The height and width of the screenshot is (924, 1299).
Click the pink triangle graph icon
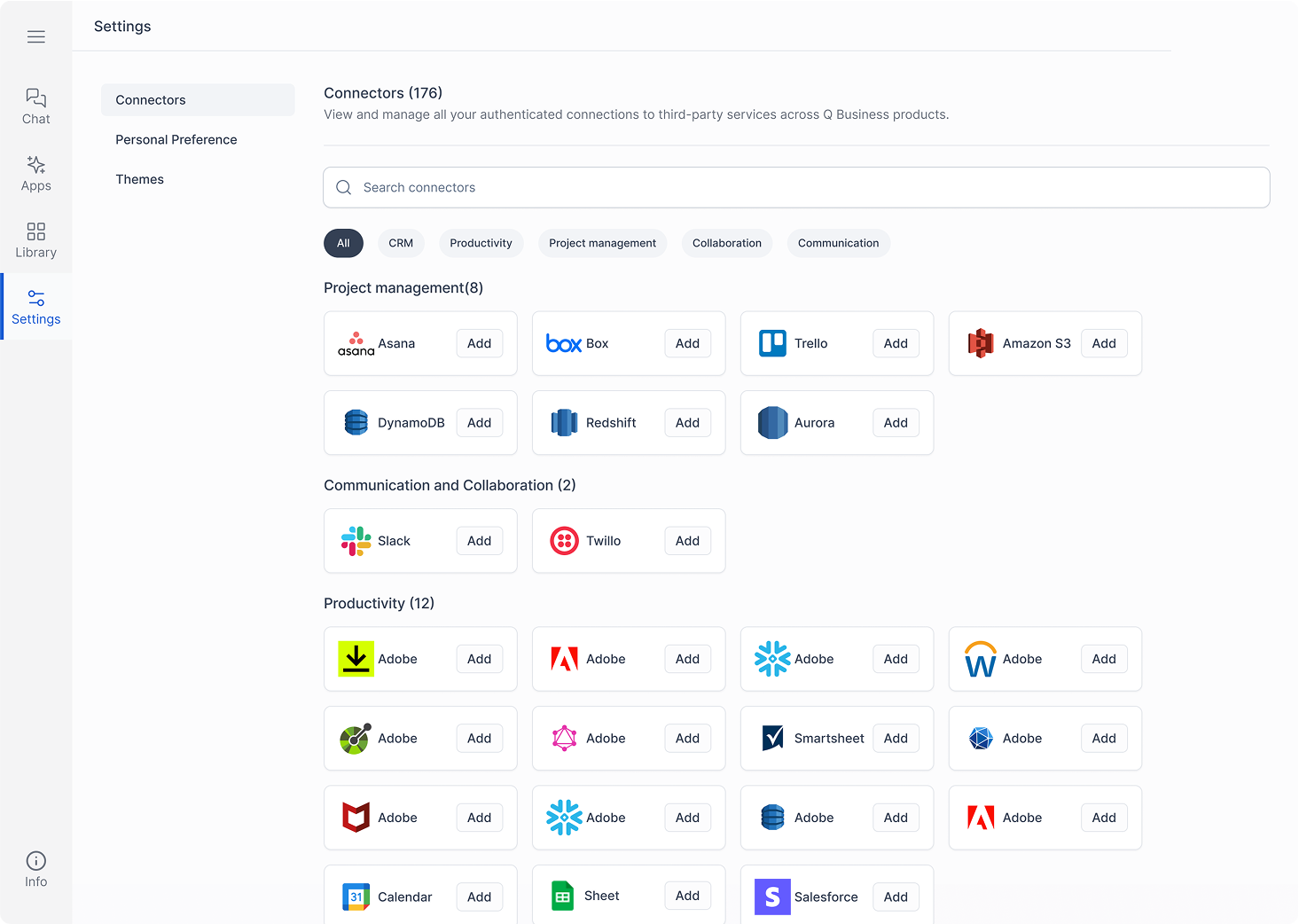pyautogui.click(x=565, y=738)
